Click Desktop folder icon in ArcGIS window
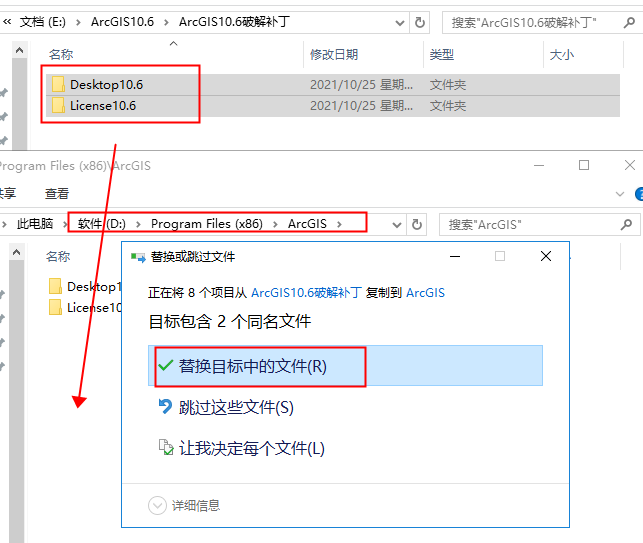643x543 pixels. tap(55, 286)
